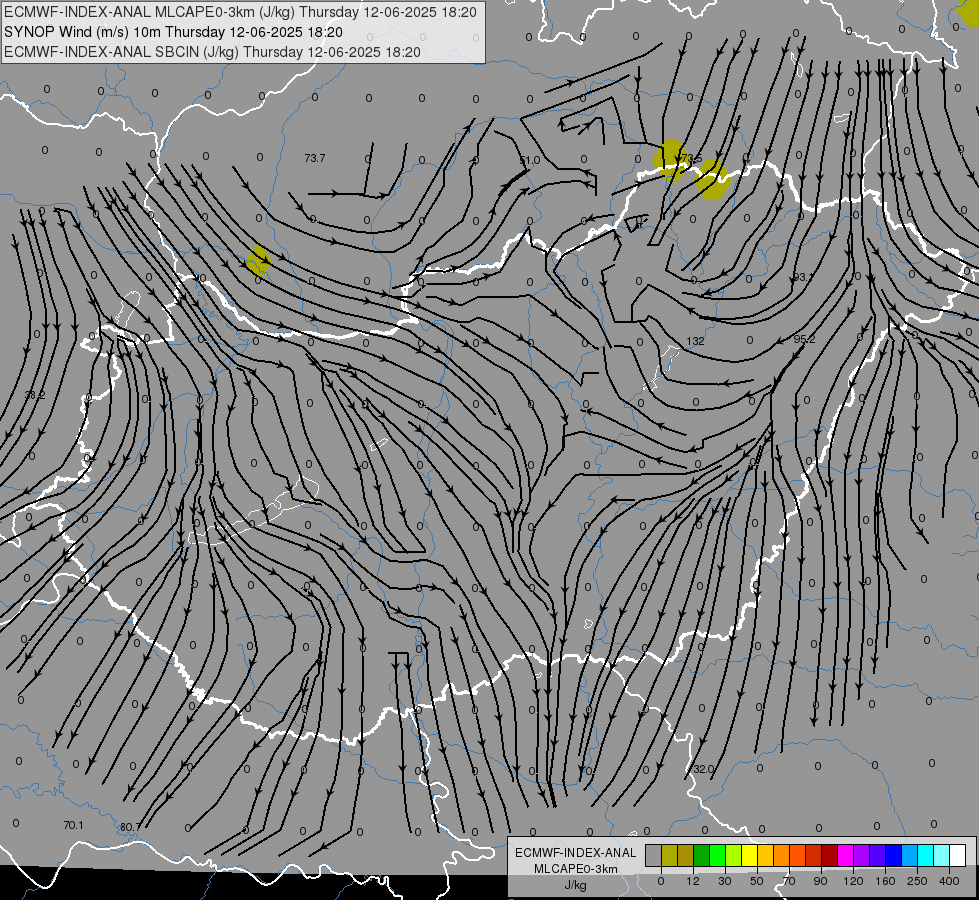
Task: Click the sky blue legend swatch
Action: (x=910, y=856)
